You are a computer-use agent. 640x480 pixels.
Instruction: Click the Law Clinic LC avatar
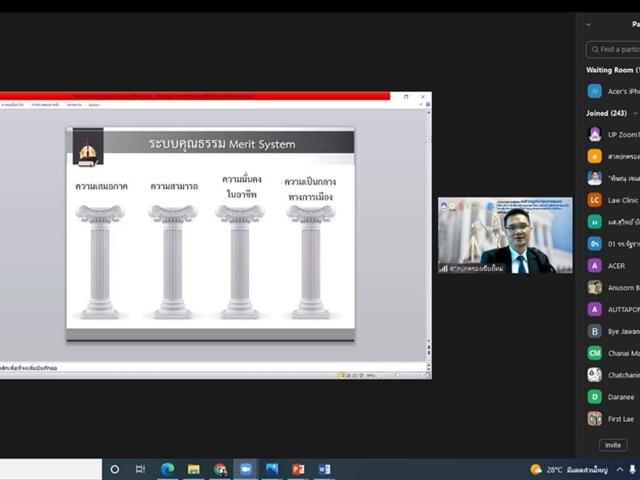pyautogui.click(x=595, y=200)
